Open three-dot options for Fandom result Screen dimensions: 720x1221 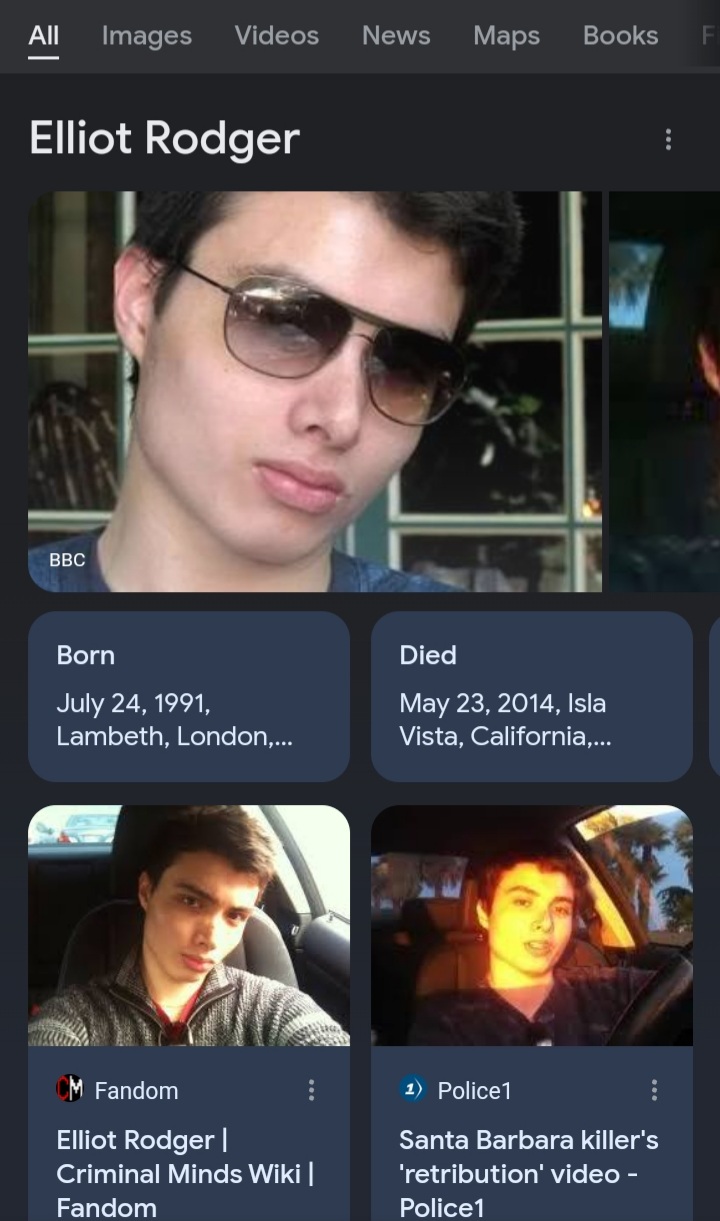(311, 1090)
